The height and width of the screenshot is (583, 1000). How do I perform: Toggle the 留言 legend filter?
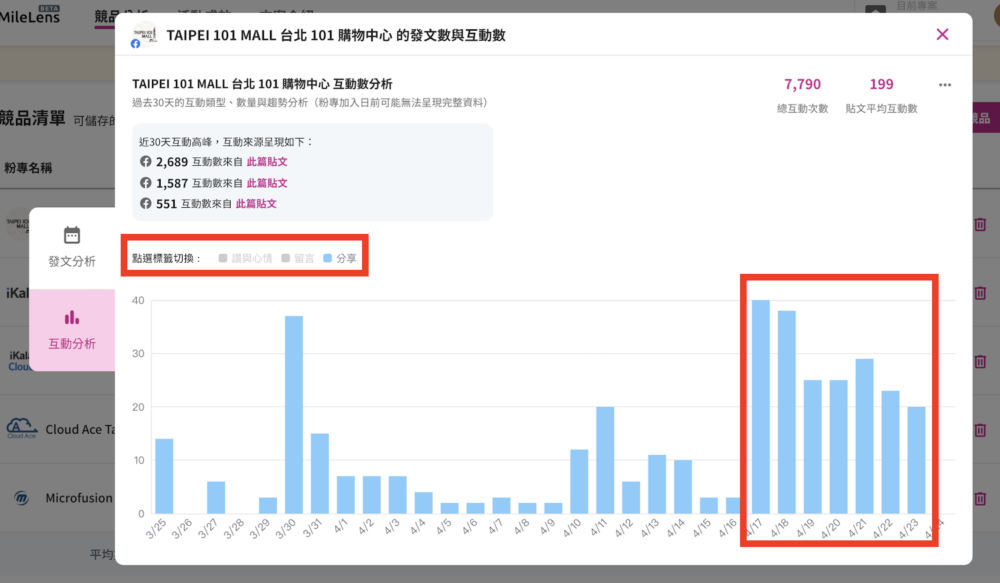point(298,258)
